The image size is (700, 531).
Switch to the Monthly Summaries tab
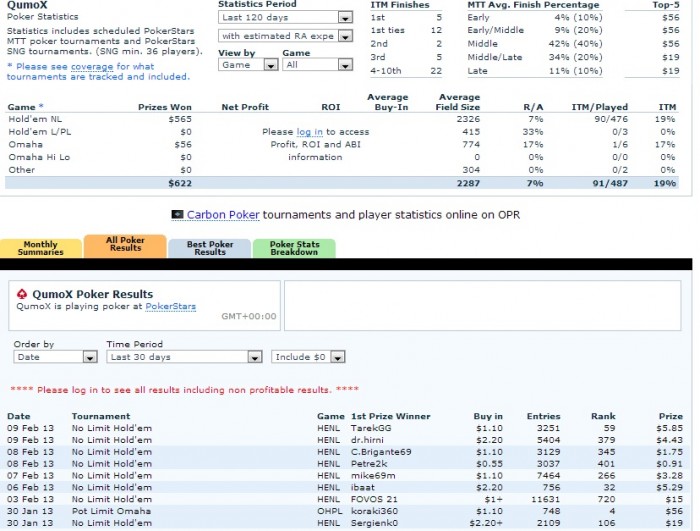click(x=41, y=248)
